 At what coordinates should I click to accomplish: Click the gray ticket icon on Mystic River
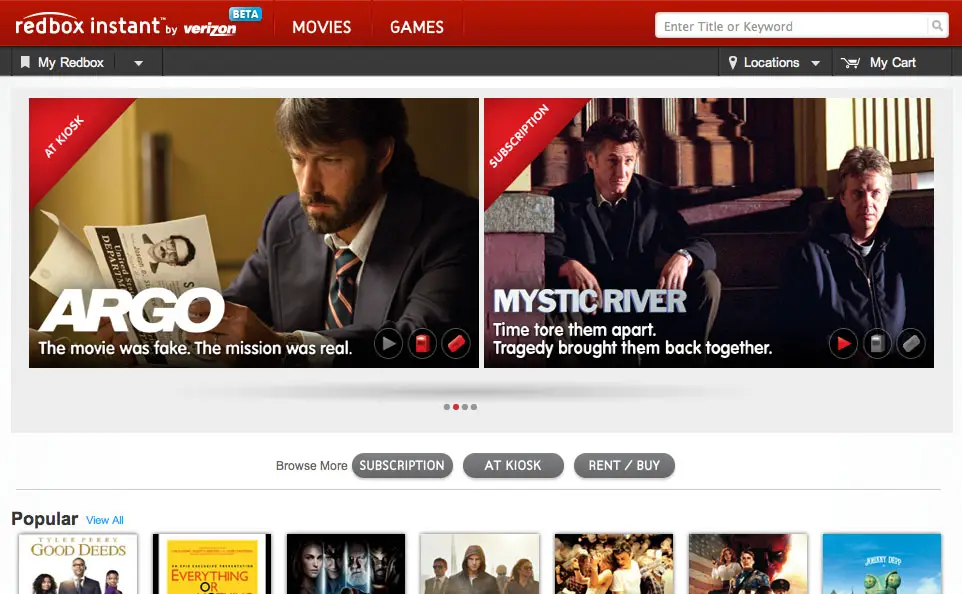tap(911, 344)
